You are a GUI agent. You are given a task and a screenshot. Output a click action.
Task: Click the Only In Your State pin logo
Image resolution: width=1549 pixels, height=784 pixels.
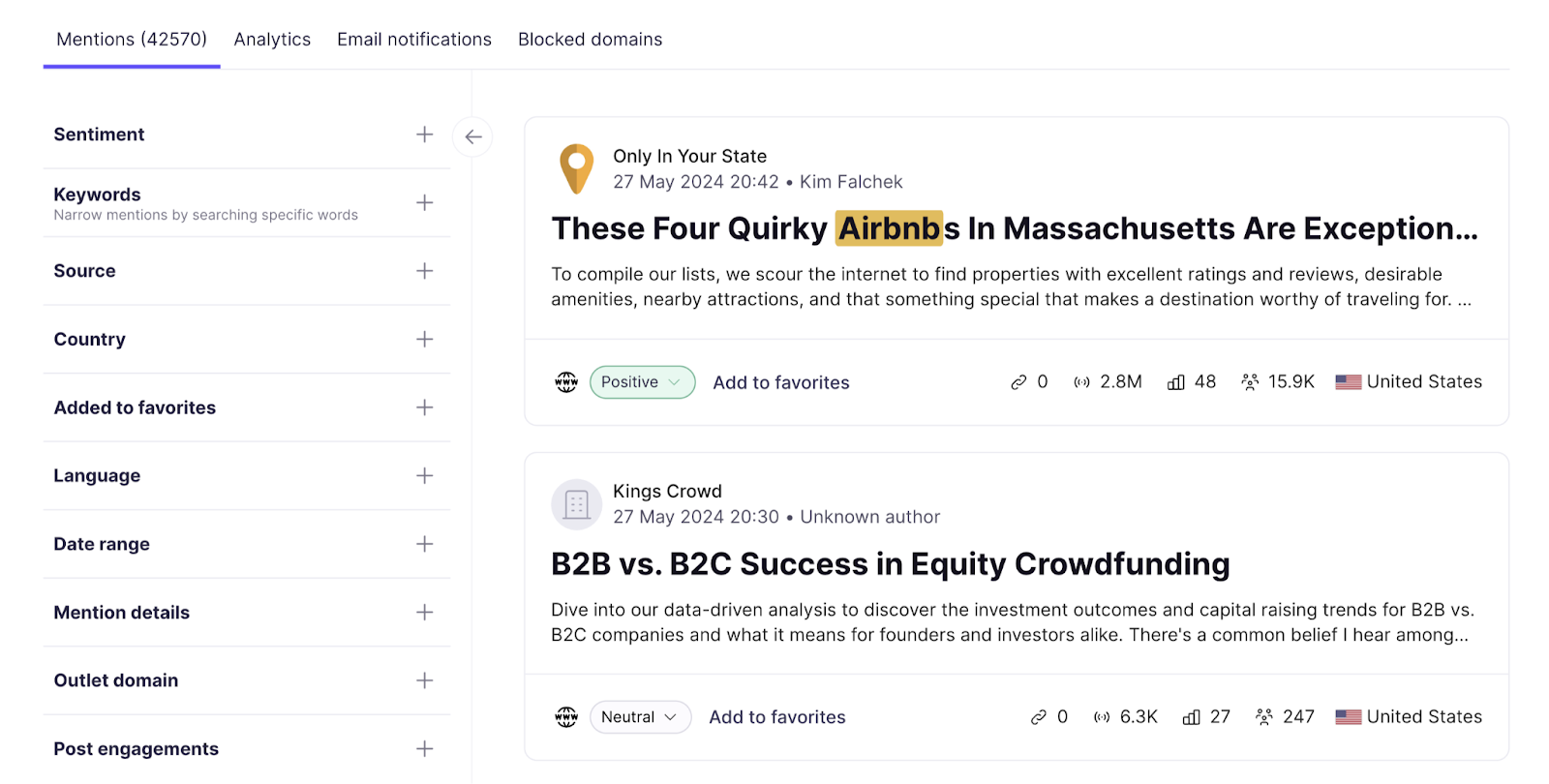[x=577, y=167]
